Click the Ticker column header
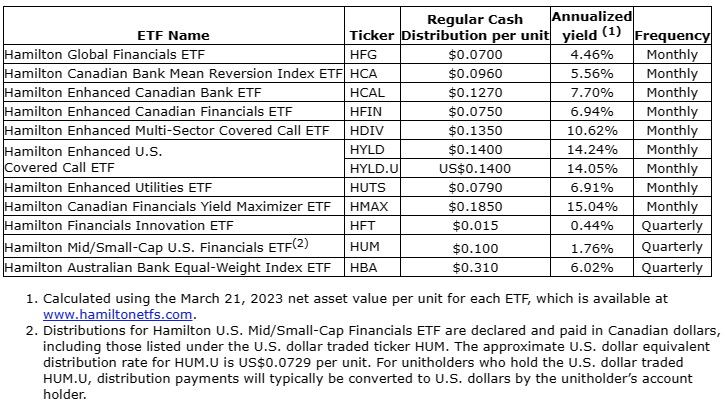This screenshot has width=725, height=406. [372, 35]
